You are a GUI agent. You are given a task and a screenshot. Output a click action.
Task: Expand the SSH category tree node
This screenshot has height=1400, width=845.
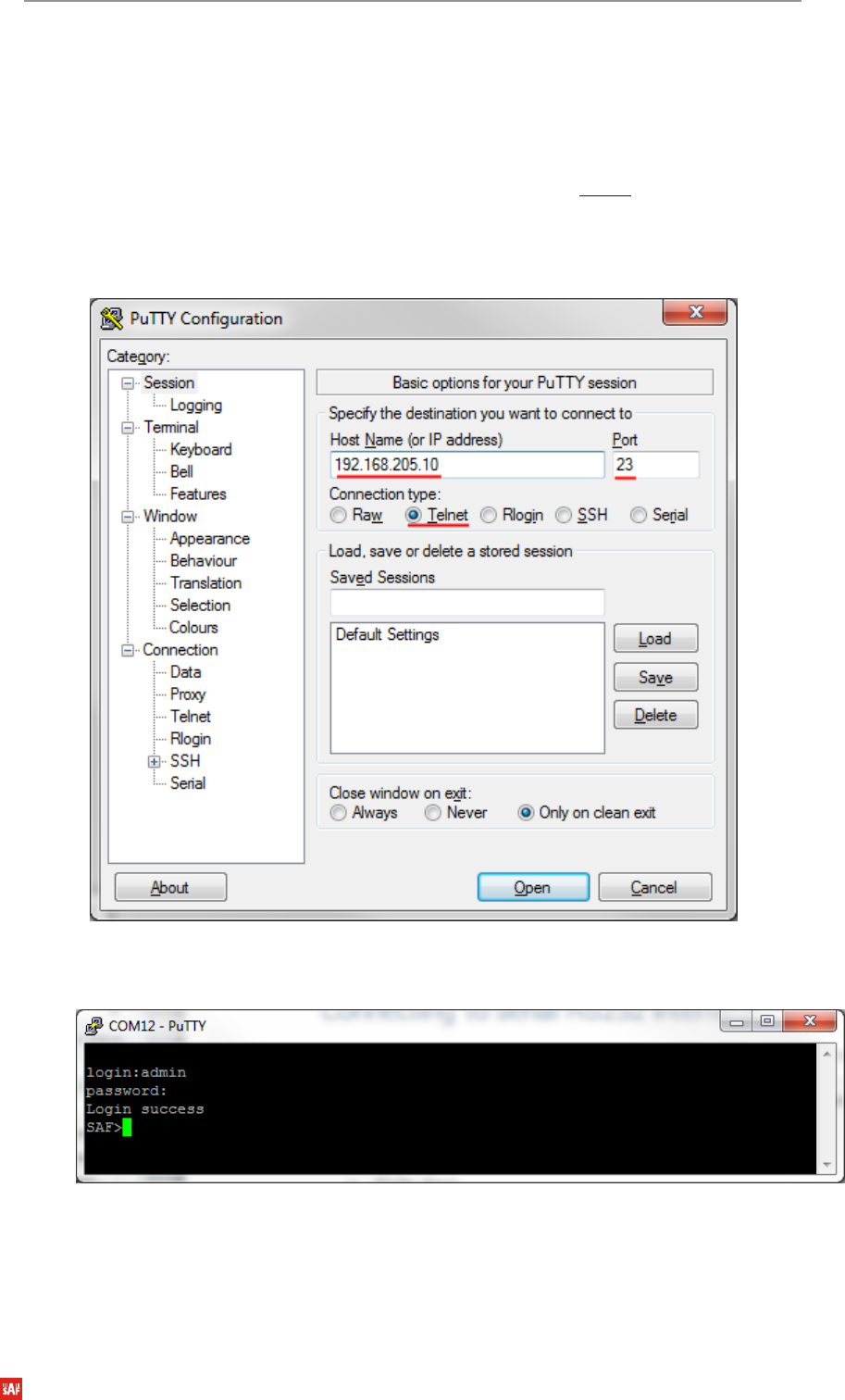(154, 762)
